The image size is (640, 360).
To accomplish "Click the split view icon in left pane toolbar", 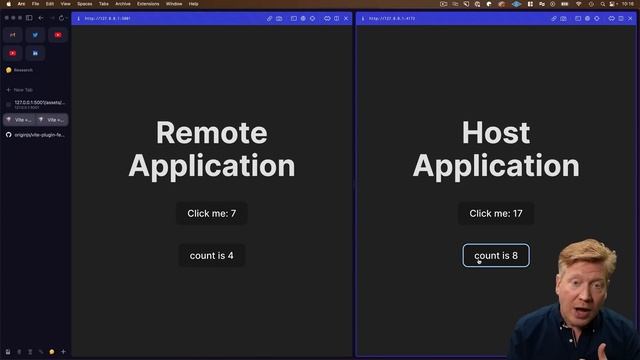I will point(336,18).
